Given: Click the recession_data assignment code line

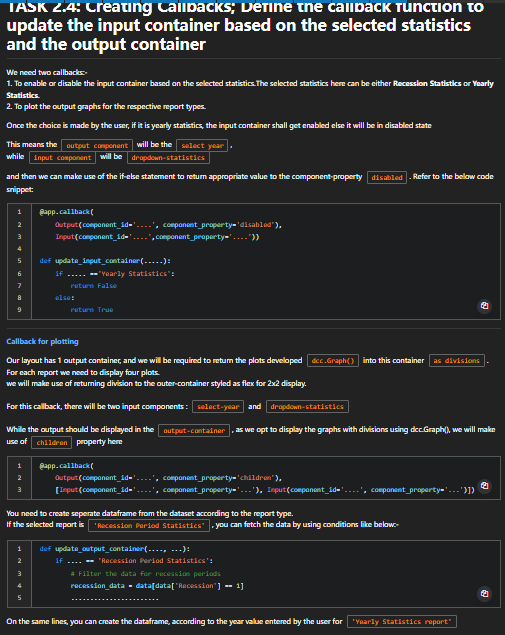Looking at the screenshot, I should 157,586.
